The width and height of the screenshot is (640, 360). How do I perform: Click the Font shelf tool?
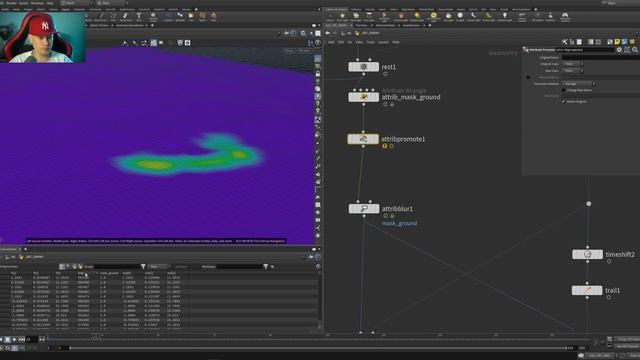[139, 16]
